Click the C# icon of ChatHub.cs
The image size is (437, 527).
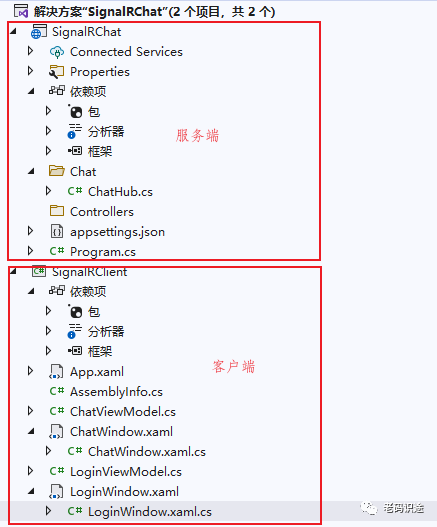coord(75,191)
